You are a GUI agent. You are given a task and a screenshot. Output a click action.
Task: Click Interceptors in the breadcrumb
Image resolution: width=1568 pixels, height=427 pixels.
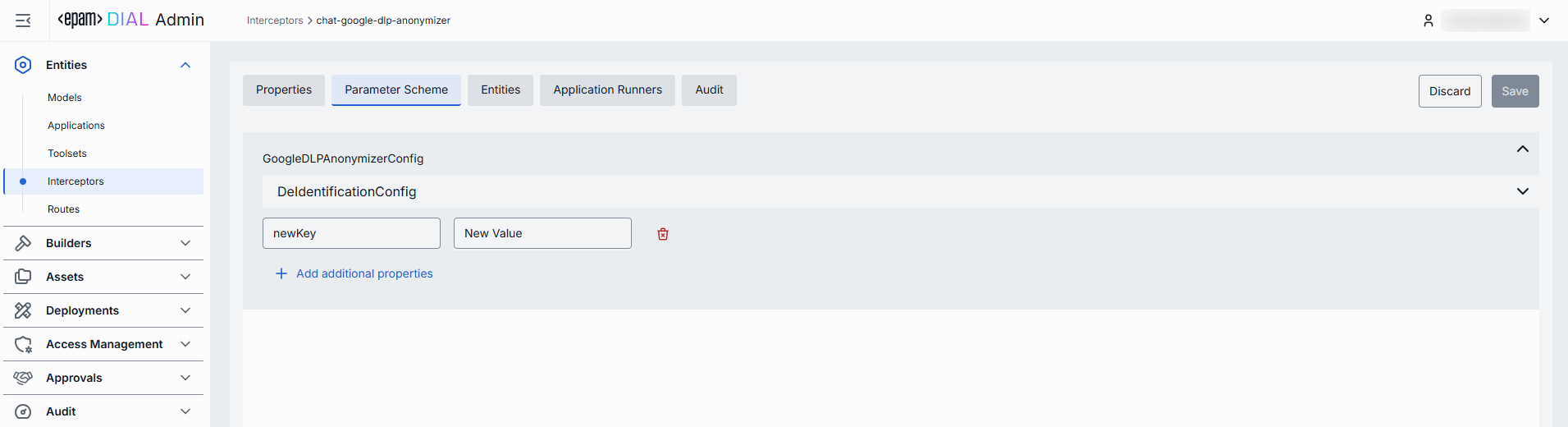coord(275,21)
